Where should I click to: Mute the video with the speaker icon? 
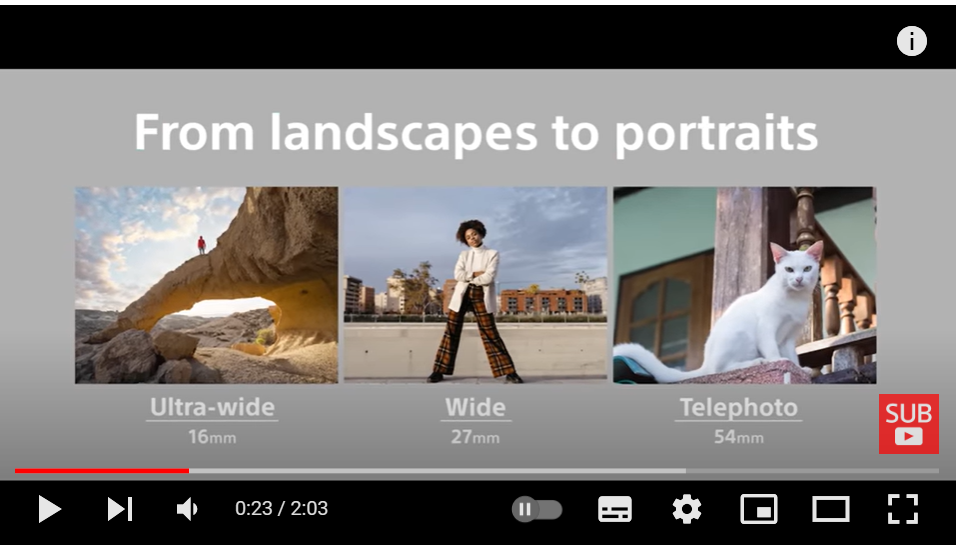pyautogui.click(x=187, y=509)
